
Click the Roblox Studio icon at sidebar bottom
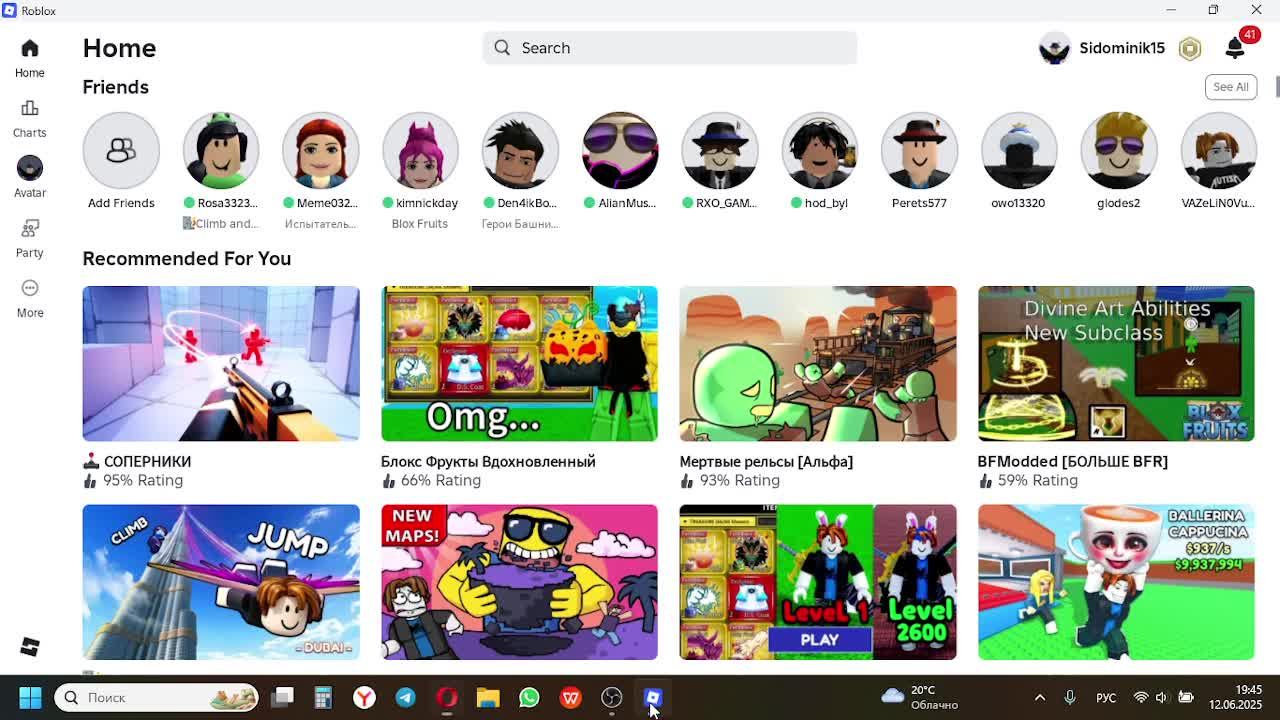29,647
